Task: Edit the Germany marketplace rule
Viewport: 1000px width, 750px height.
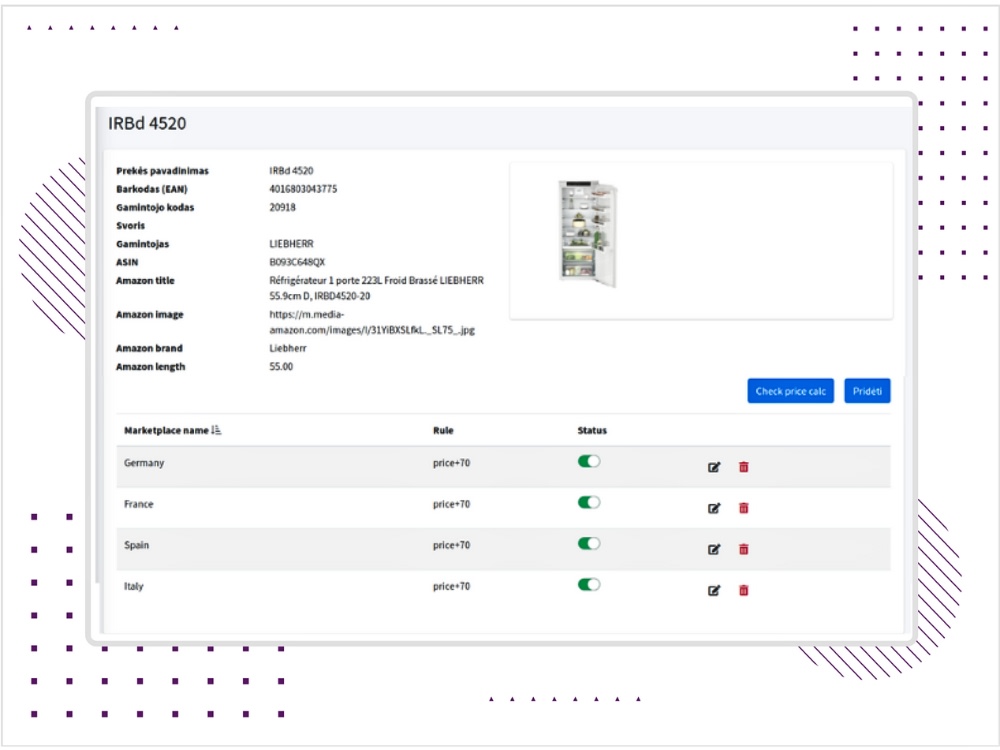Action: pos(714,467)
